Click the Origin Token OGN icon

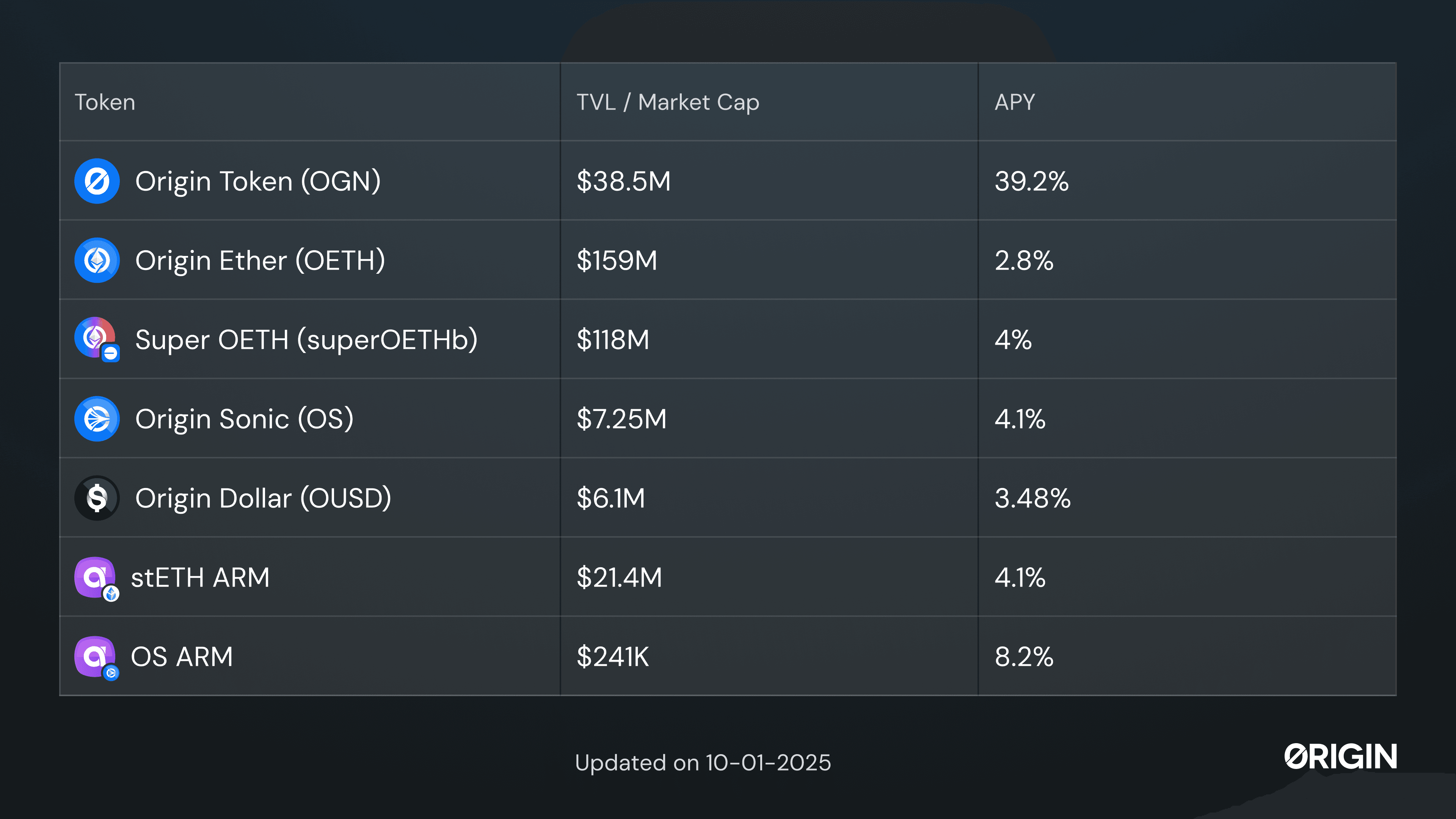click(x=97, y=181)
